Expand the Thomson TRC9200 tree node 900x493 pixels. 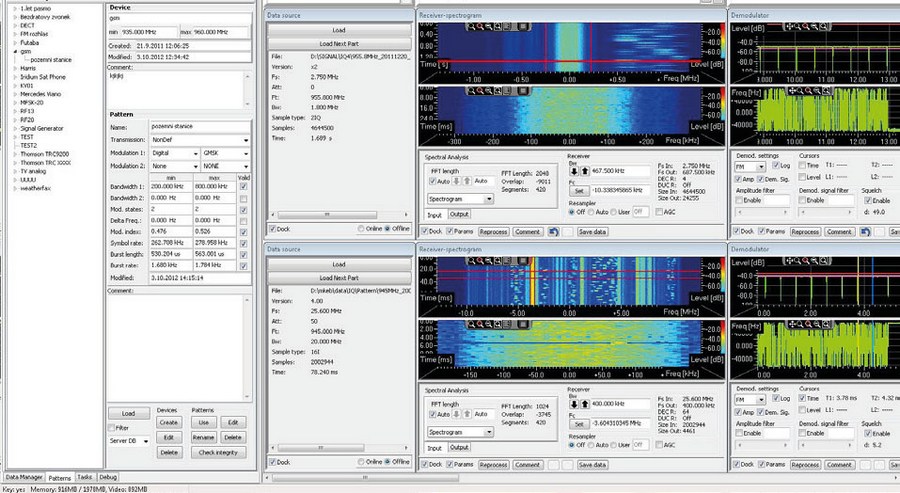16,153
